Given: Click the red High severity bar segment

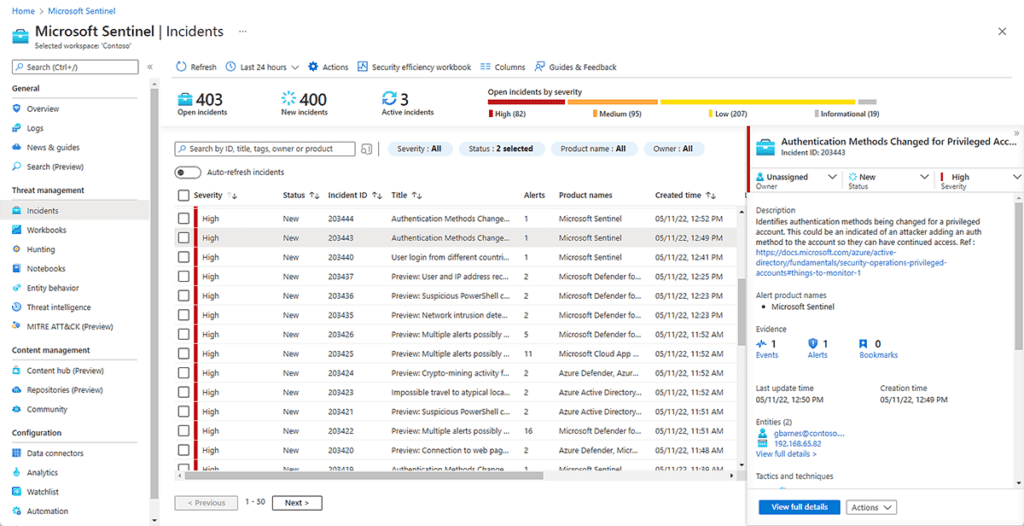Looking at the screenshot, I should tap(526, 102).
